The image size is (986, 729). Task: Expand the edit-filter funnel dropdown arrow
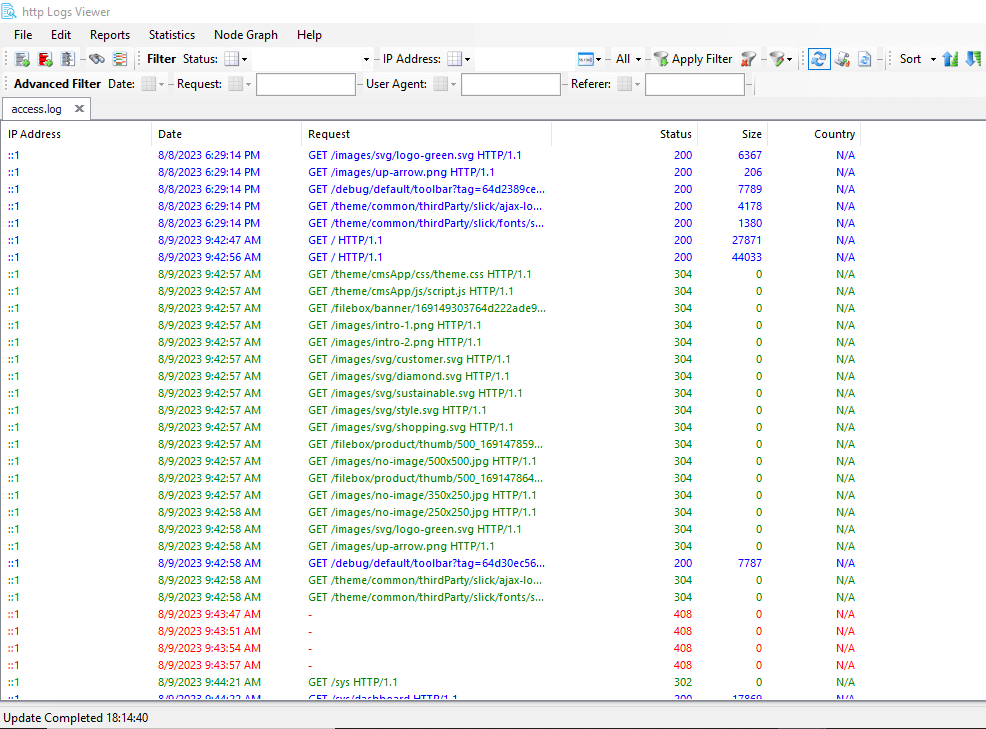point(790,60)
